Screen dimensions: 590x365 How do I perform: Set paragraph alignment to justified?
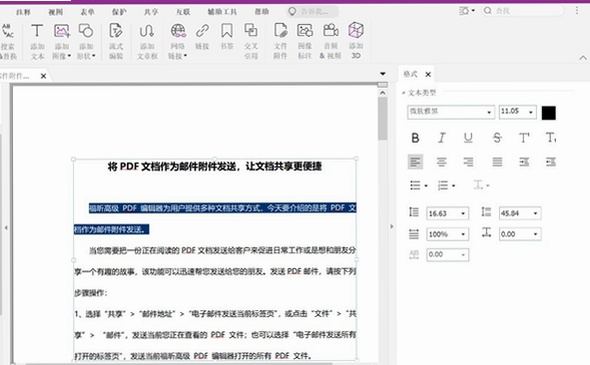[497, 162]
